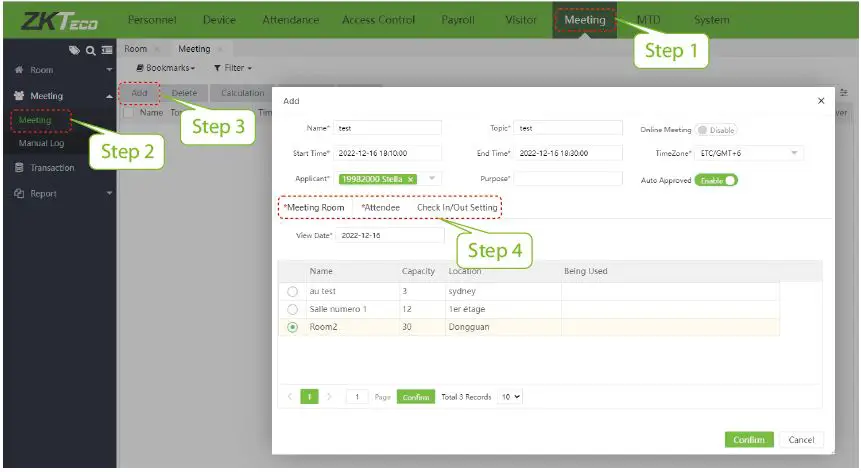
Task: Select the au test room radio button
Action: pyautogui.click(x=293, y=291)
